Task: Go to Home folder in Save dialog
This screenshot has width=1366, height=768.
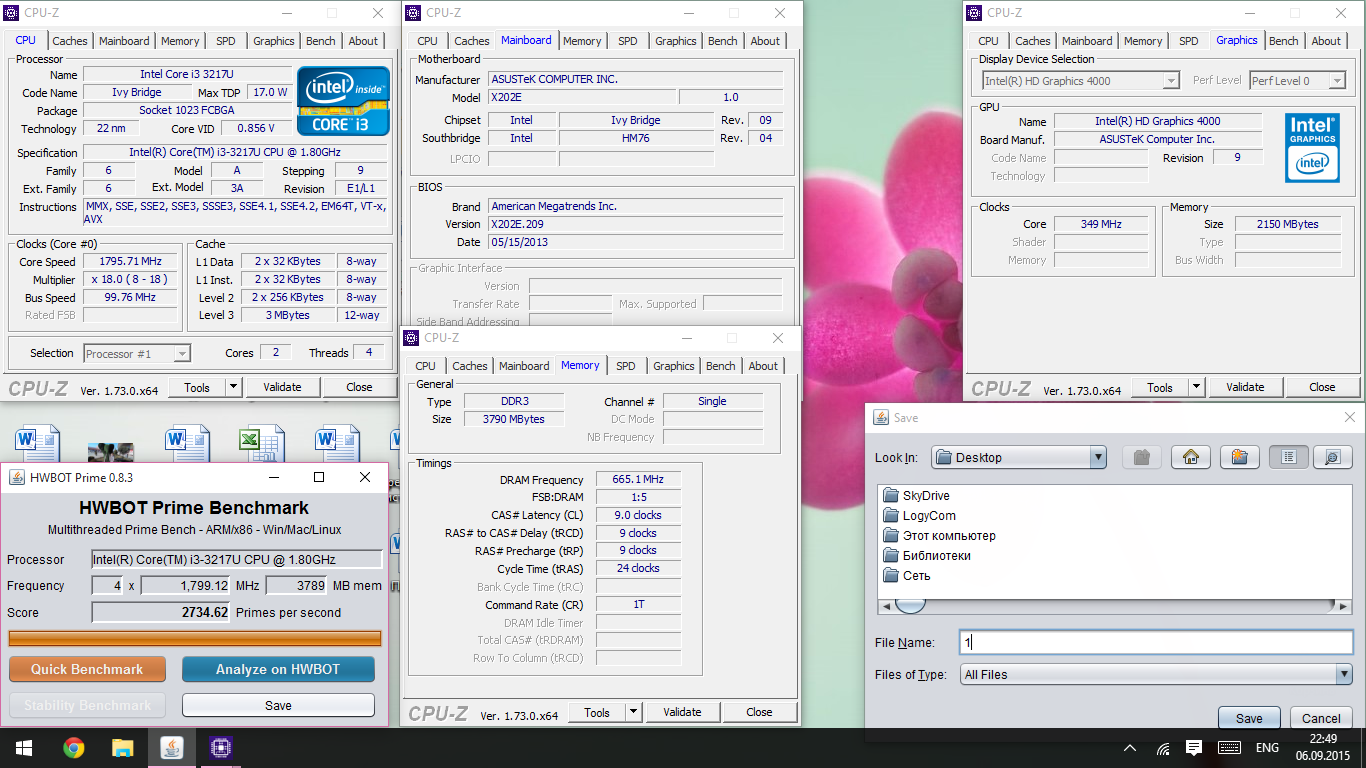Action: (1190, 457)
